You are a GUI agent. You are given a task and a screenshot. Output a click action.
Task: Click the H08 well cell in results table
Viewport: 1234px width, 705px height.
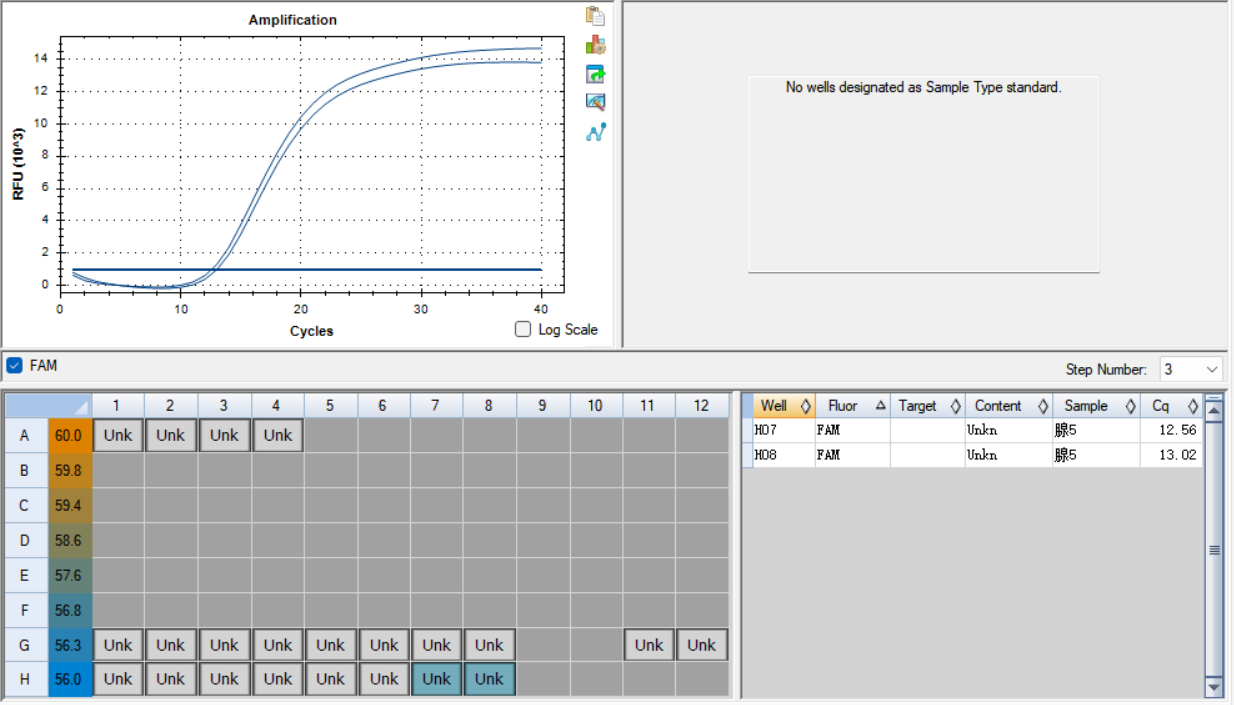785,455
